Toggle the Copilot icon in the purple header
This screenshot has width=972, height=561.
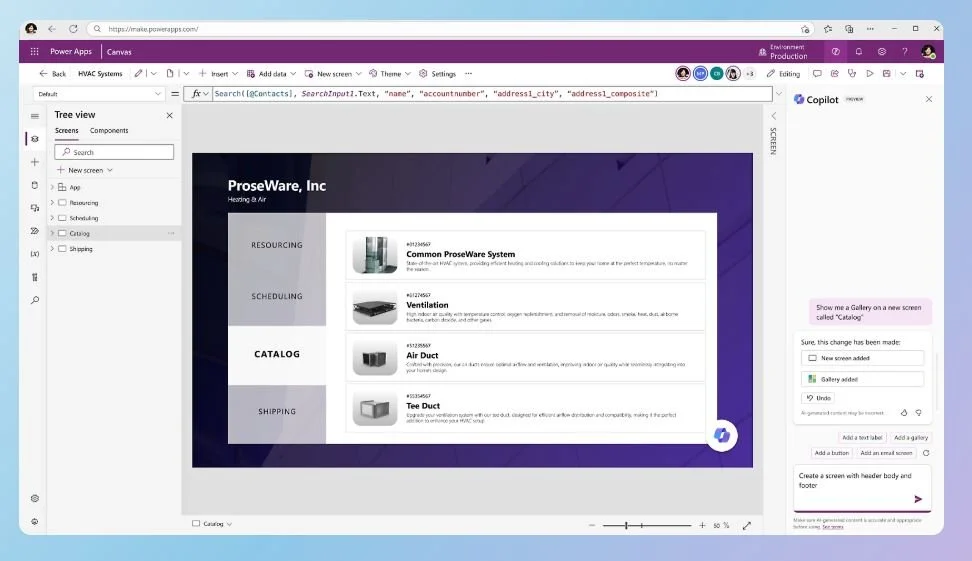point(835,51)
